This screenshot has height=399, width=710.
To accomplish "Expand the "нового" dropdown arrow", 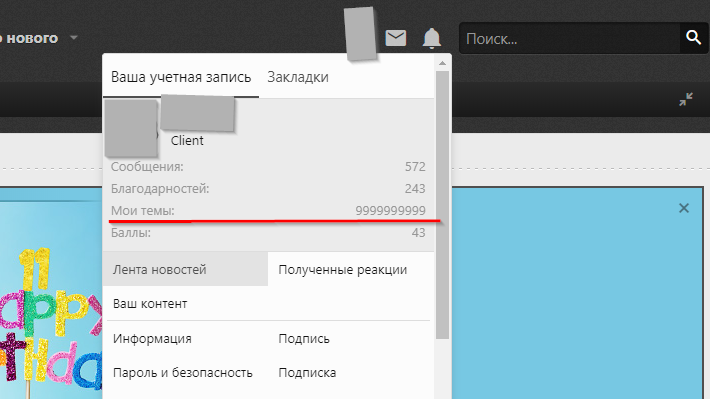I will pyautogui.click(x=74, y=38).
